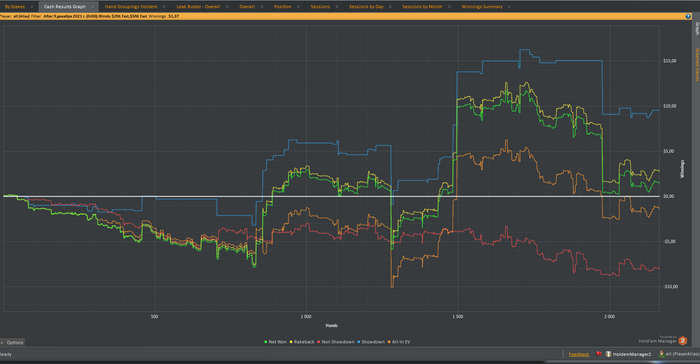Open the Sessions by Month tab

(x=422, y=7)
